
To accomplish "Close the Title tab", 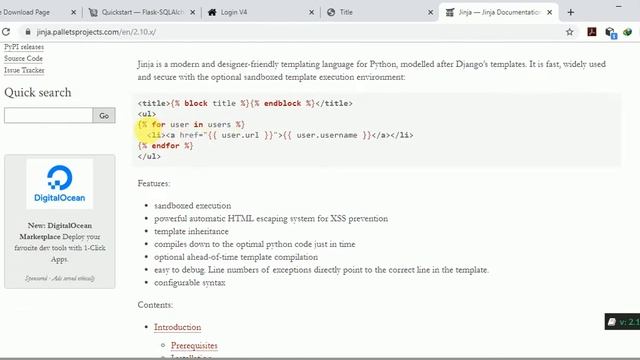I will point(430,12).
